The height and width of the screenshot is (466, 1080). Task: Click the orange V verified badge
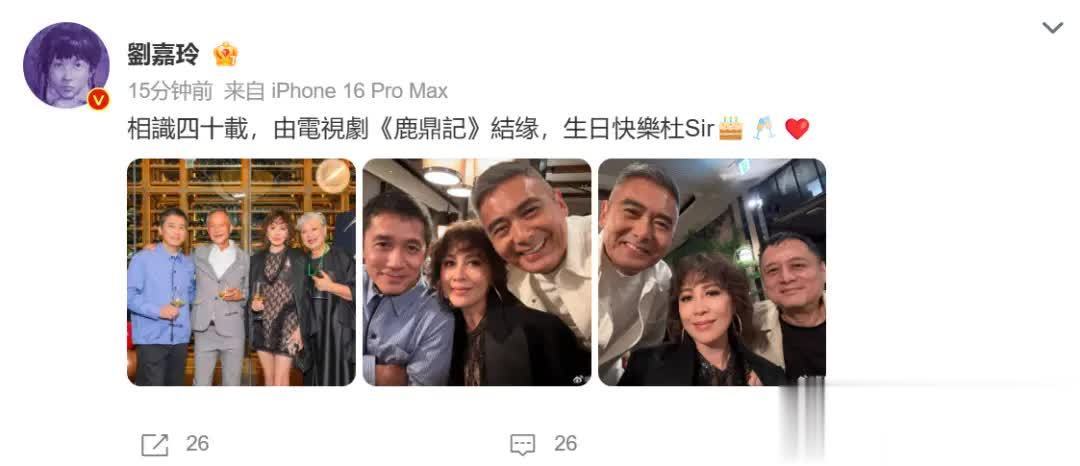click(98, 100)
